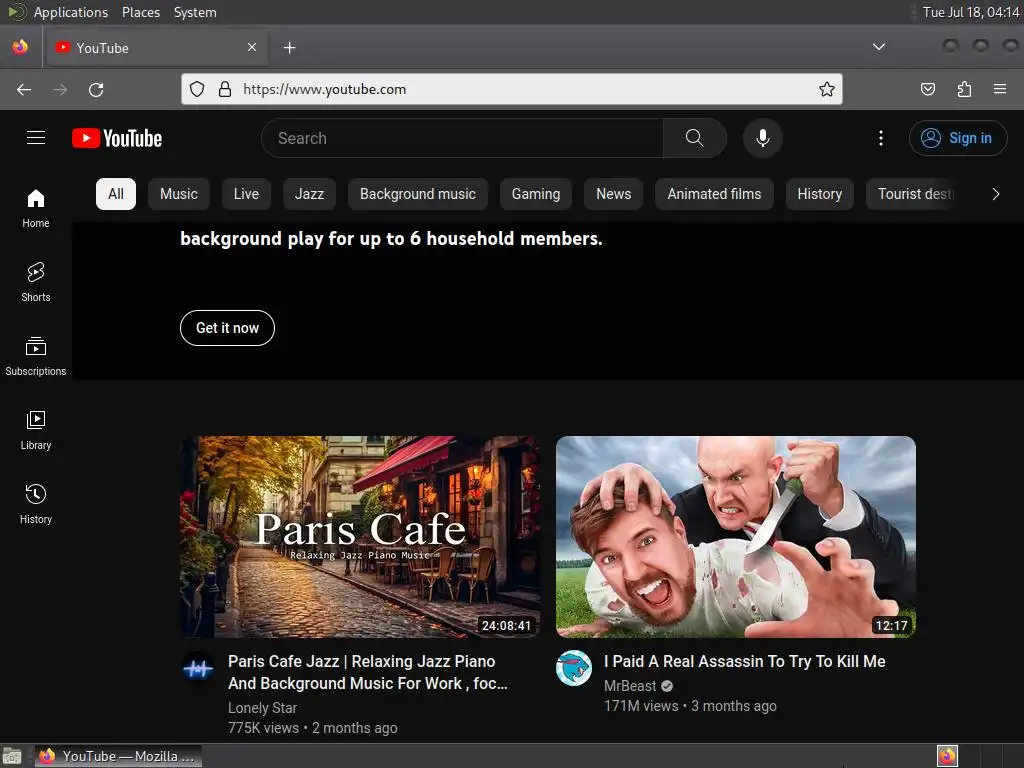Click the URL address bar
1024x768 pixels.
[x=512, y=89]
